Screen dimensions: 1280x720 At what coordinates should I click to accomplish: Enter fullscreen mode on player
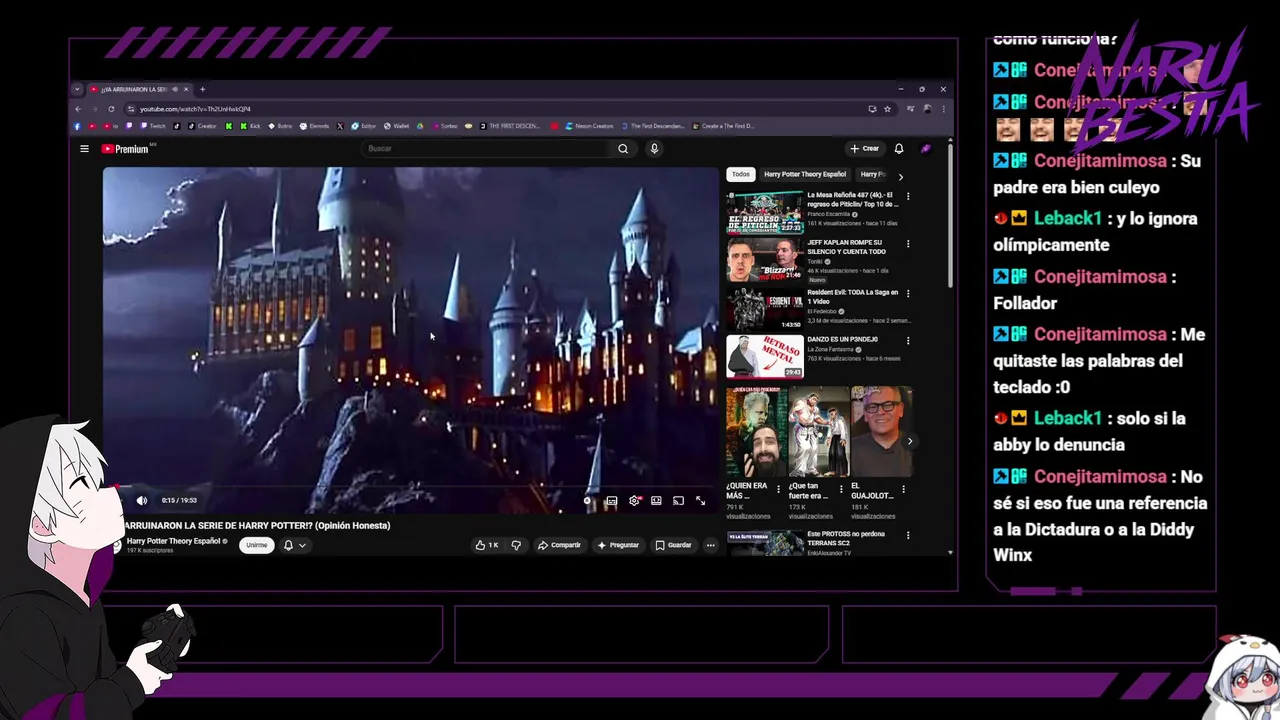pos(700,500)
